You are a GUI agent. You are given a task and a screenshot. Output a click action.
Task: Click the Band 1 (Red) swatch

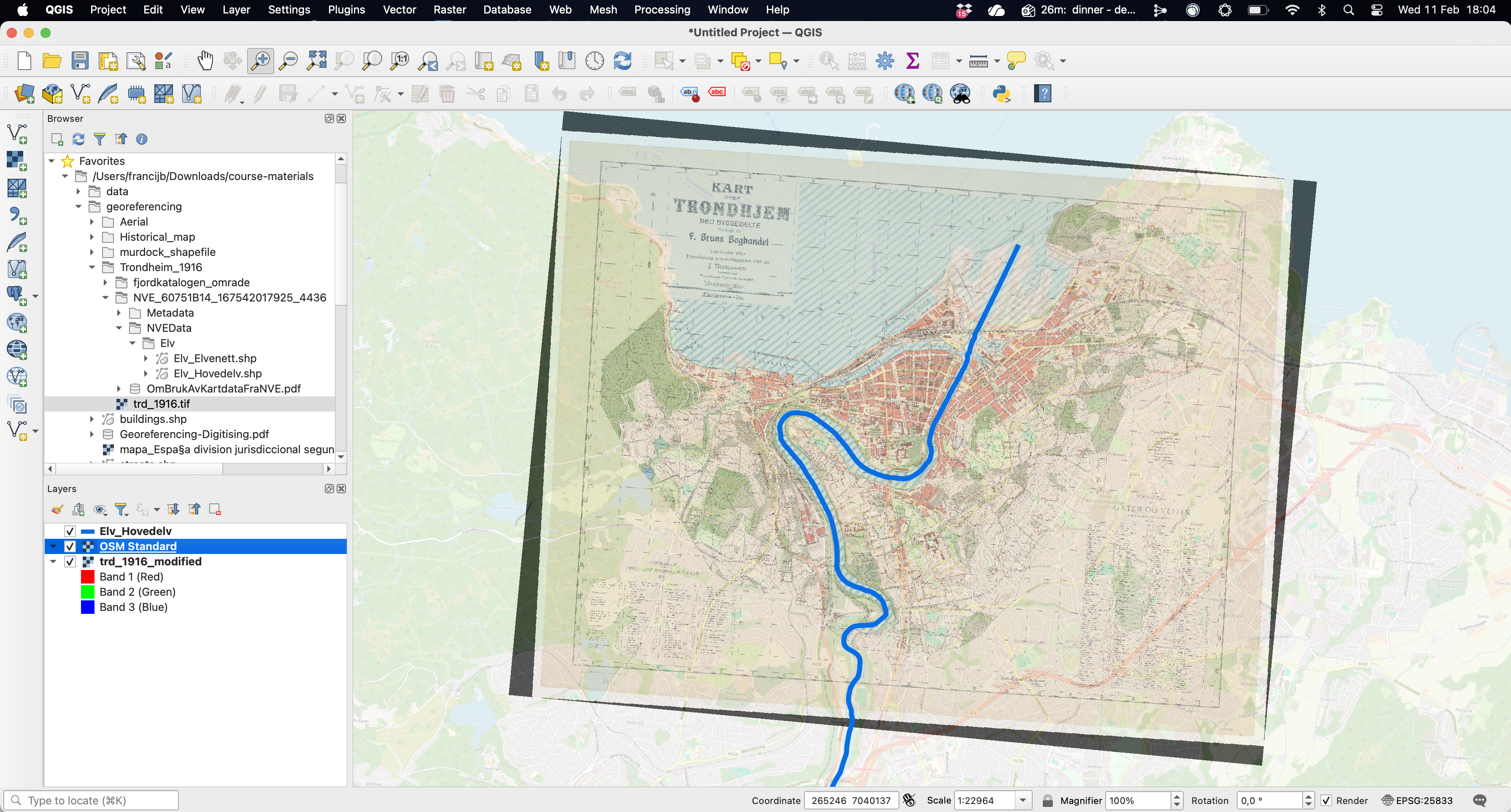click(87, 577)
